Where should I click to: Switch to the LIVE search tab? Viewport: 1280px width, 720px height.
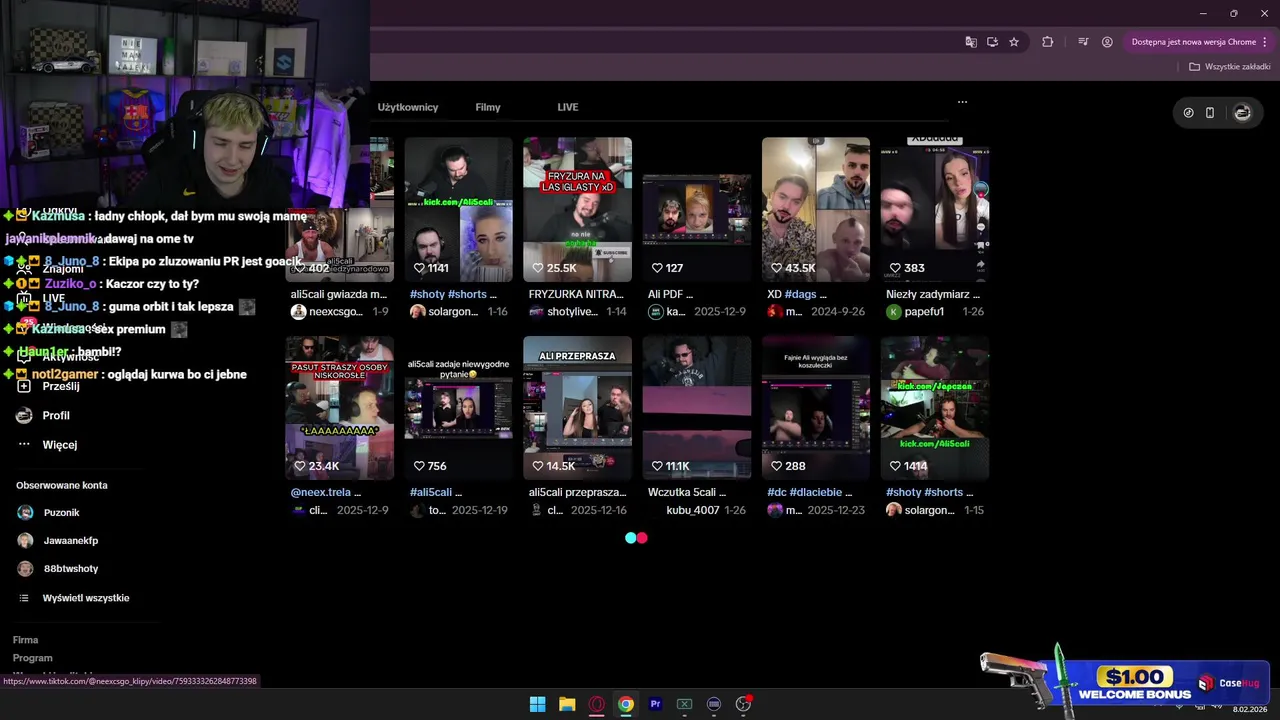coord(568,107)
